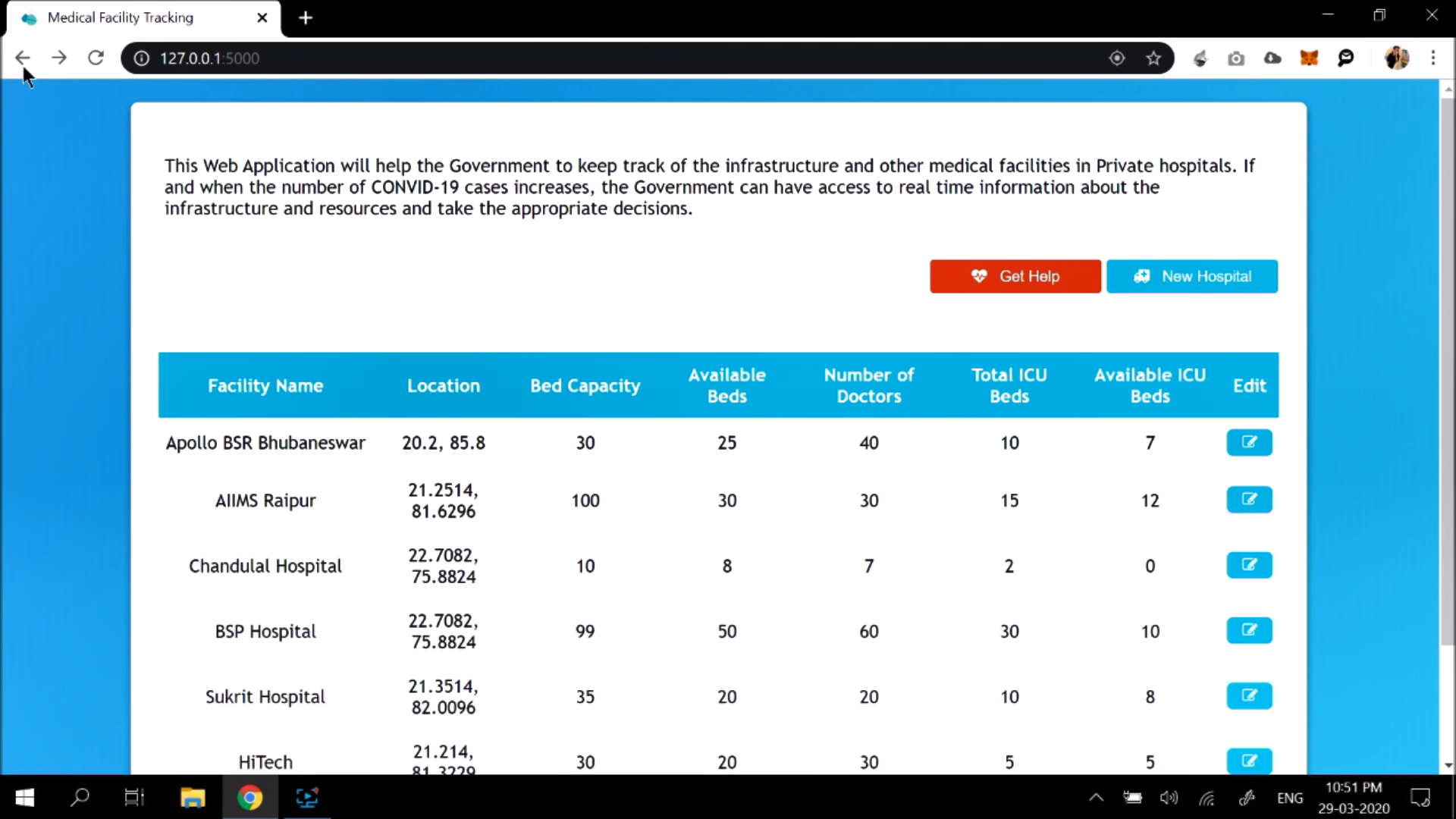The height and width of the screenshot is (819, 1456).
Task: Open the edit form for Sukrit Hospital
Action: point(1248,696)
